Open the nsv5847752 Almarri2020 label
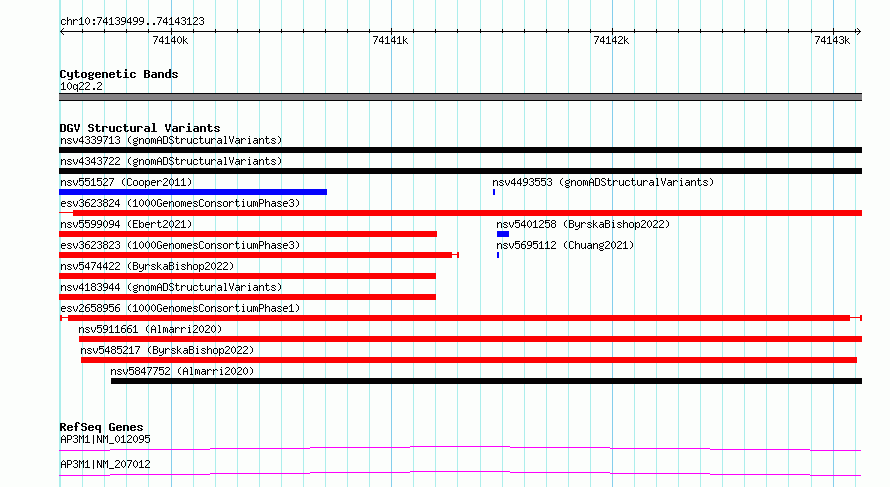Image resolution: width=890 pixels, height=487 pixels. 182,371
